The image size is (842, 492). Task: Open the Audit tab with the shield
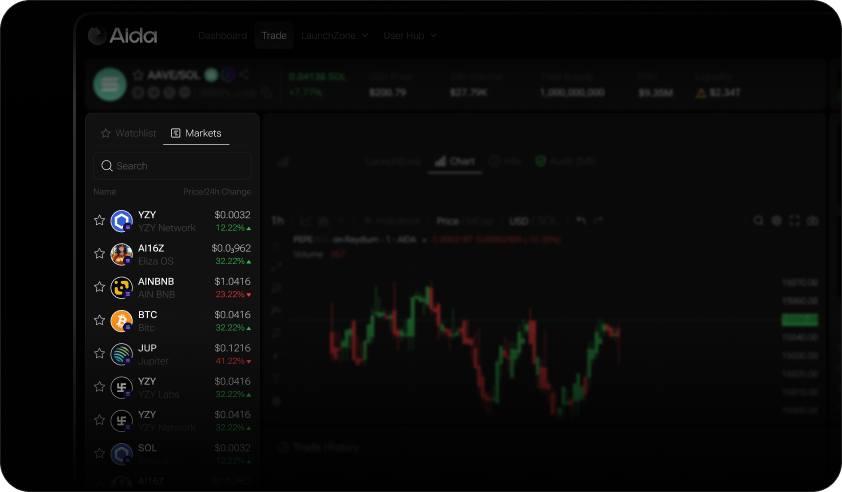pos(565,161)
